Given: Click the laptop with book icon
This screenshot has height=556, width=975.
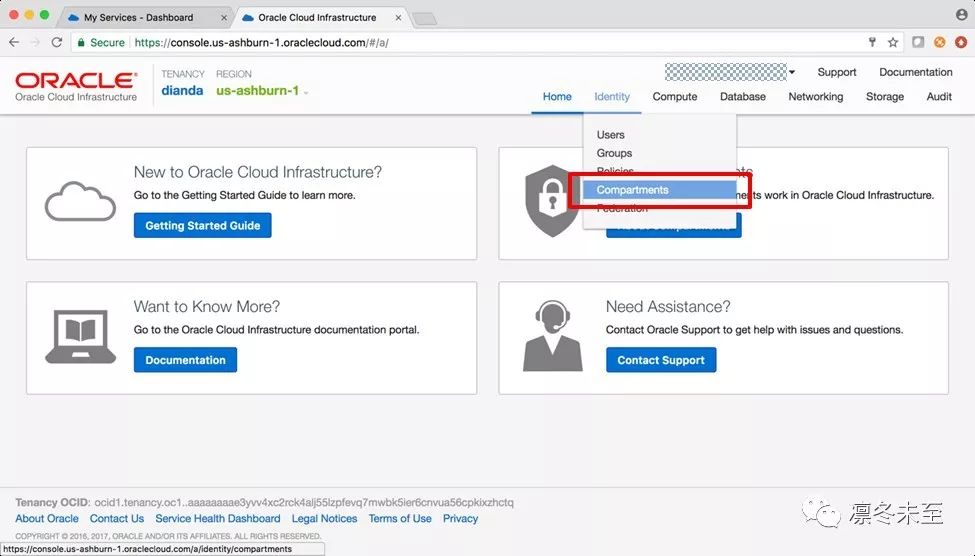Looking at the screenshot, I should point(80,336).
